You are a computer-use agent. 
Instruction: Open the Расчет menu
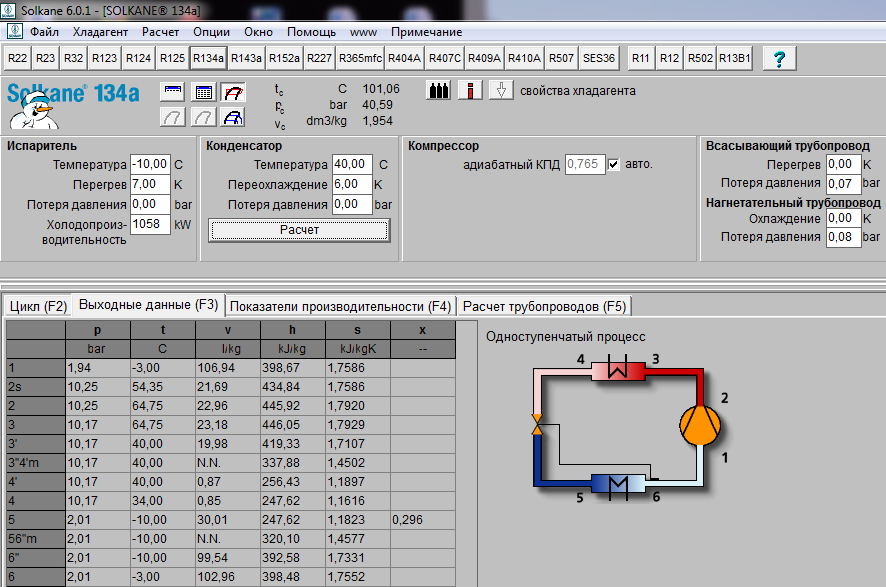(160, 32)
